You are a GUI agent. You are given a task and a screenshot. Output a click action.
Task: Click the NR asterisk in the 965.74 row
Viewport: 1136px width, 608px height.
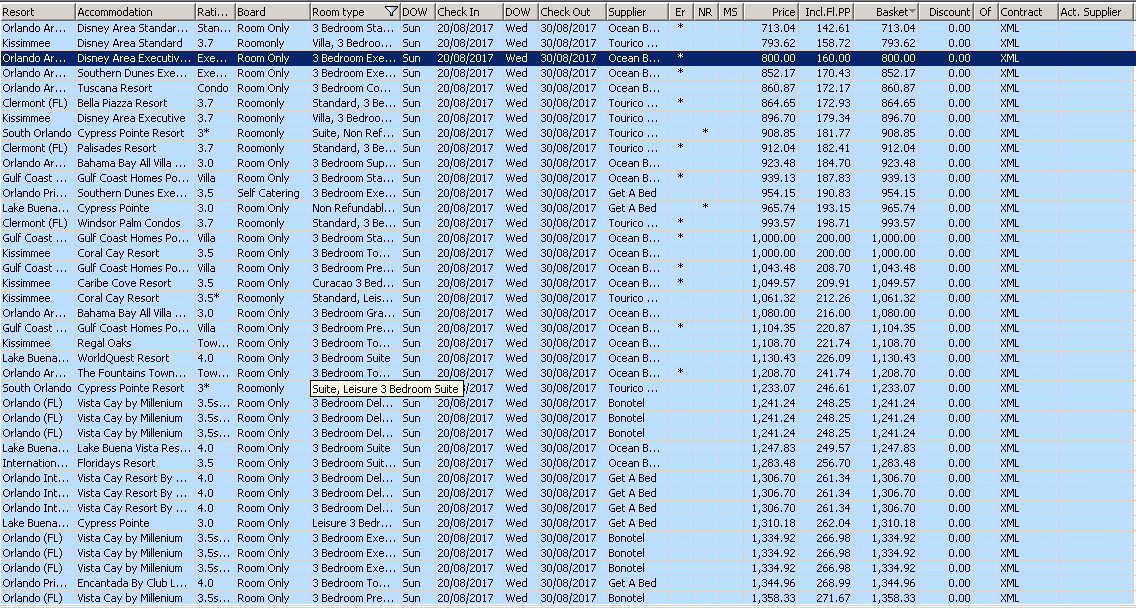tap(706, 208)
